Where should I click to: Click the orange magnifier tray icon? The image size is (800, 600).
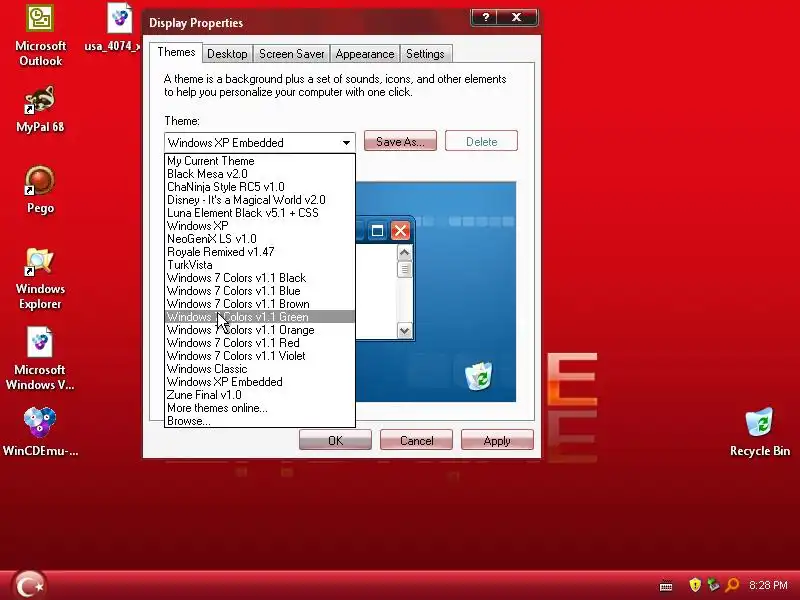coord(732,585)
